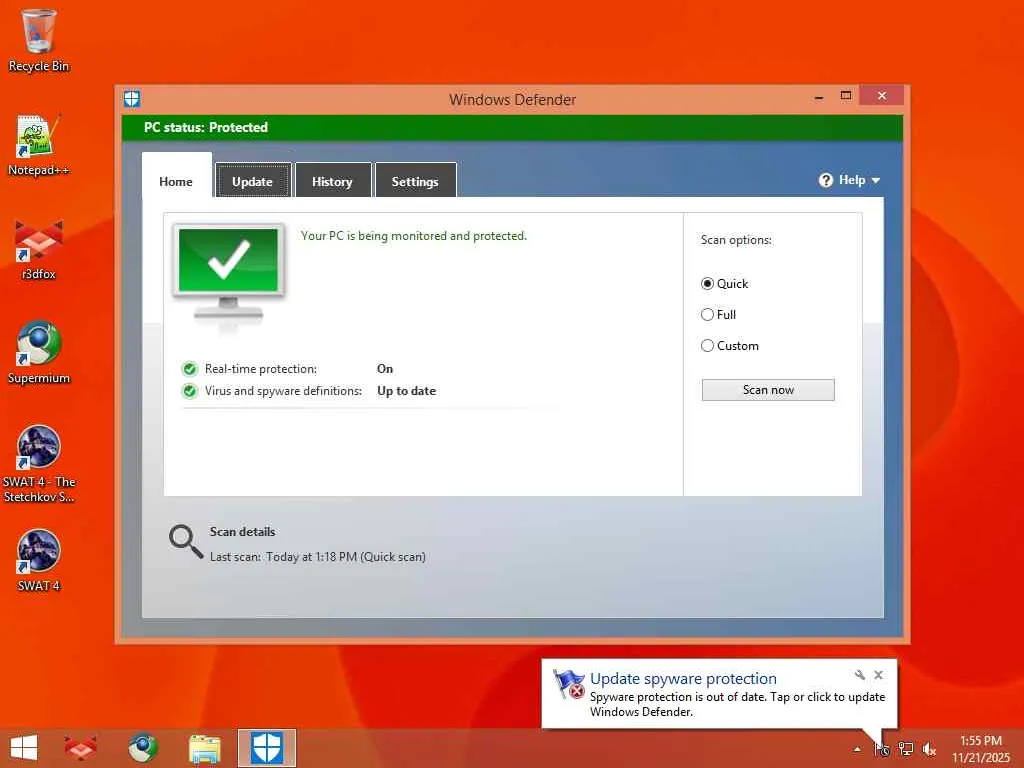Switch to the Settings tab

click(x=415, y=181)
